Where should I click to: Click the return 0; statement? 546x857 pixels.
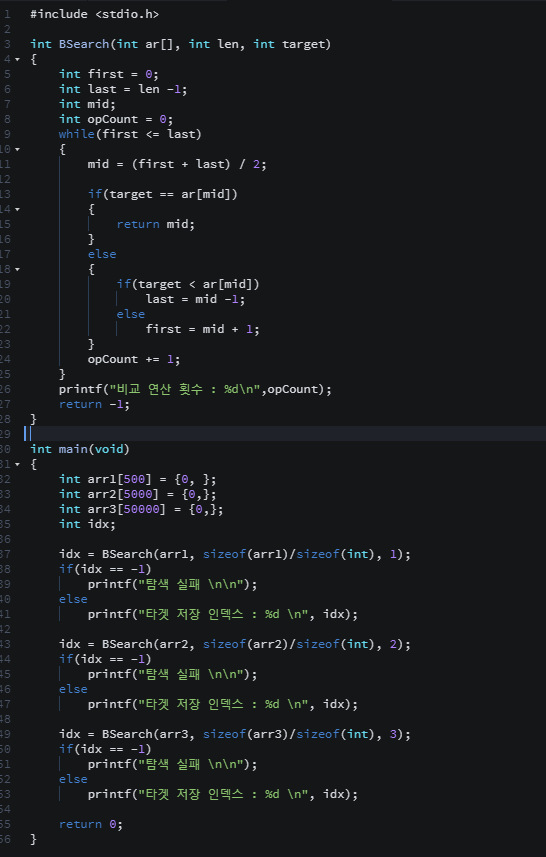pyautogui.click(x=91, y=825)
